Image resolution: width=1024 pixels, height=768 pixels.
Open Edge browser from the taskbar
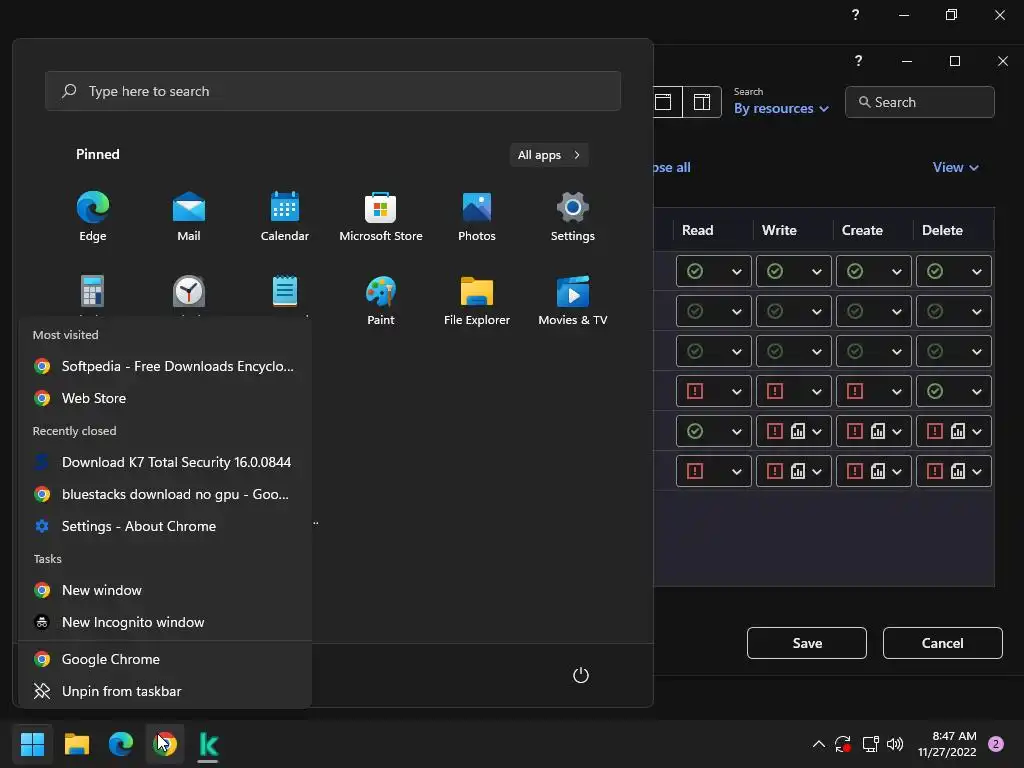click(121, 744)
